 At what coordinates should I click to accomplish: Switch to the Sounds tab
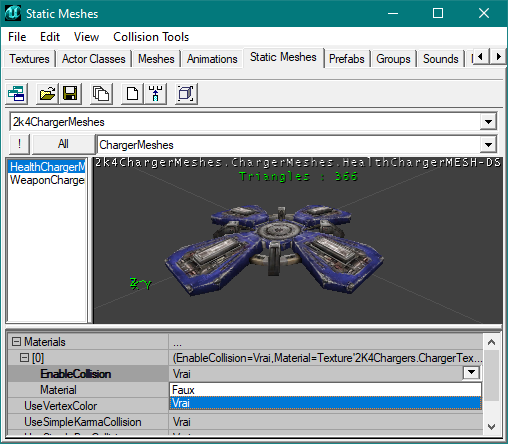[x=441, y=59]
